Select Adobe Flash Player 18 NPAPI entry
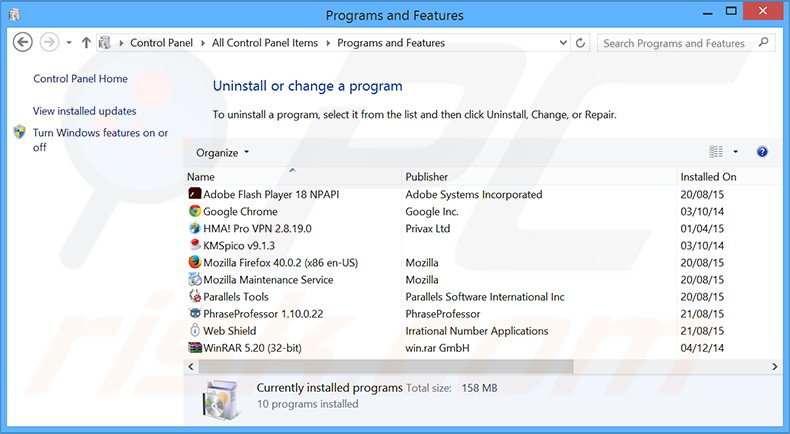Viewport: 790px width, 434px height. (x=271, y=194)
